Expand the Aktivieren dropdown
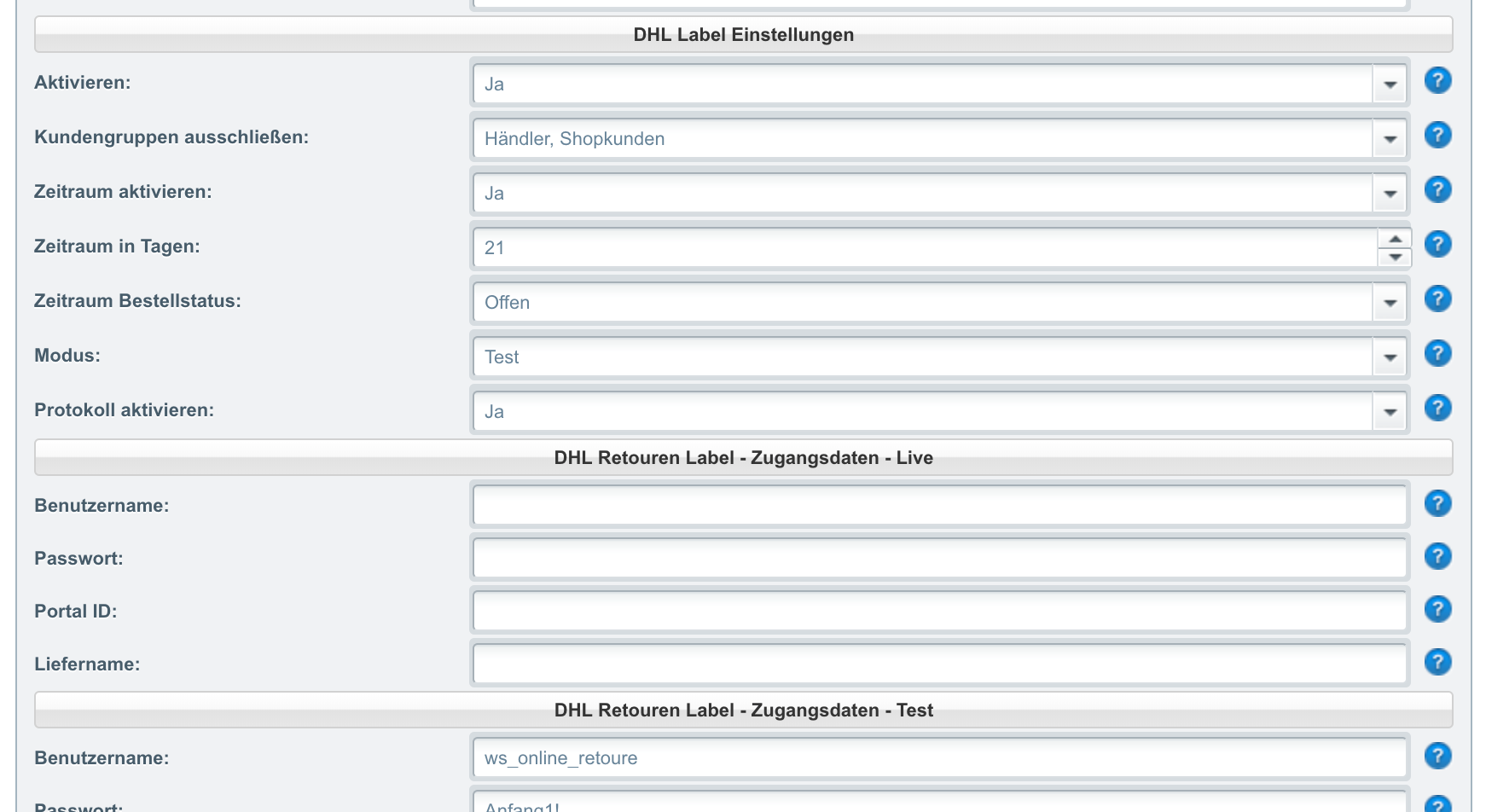This screenshot has width=1486, height=812. click(1390, 84)
